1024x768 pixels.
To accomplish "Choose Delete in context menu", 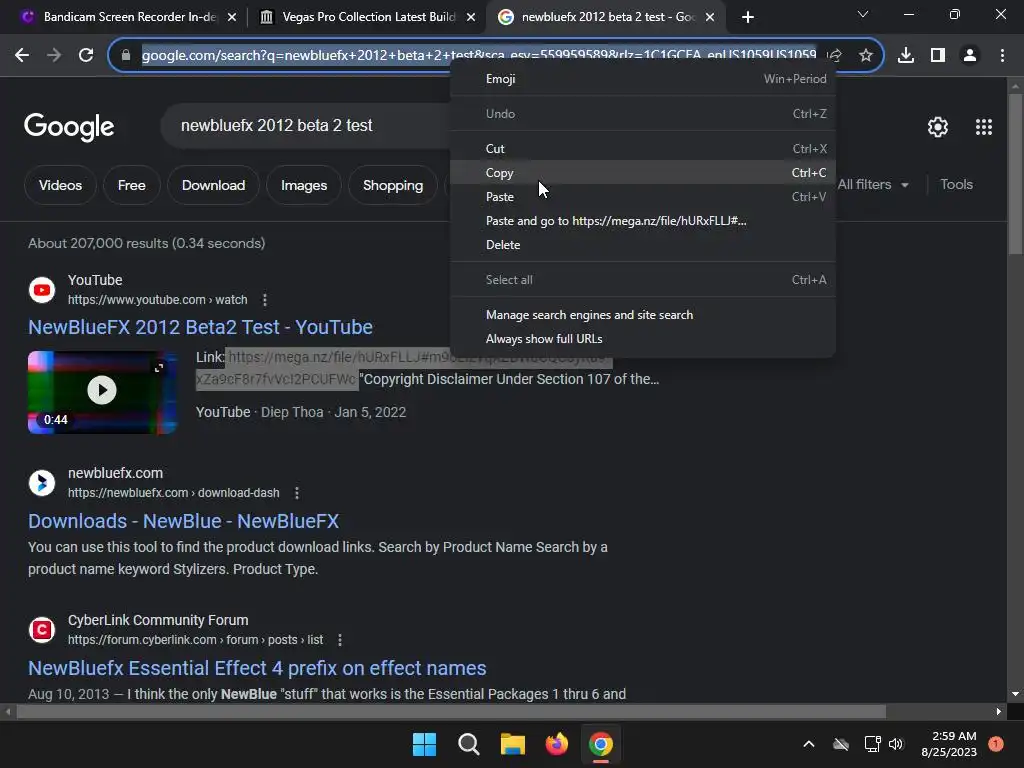I will pyautogui.click(x=643, y=245).
